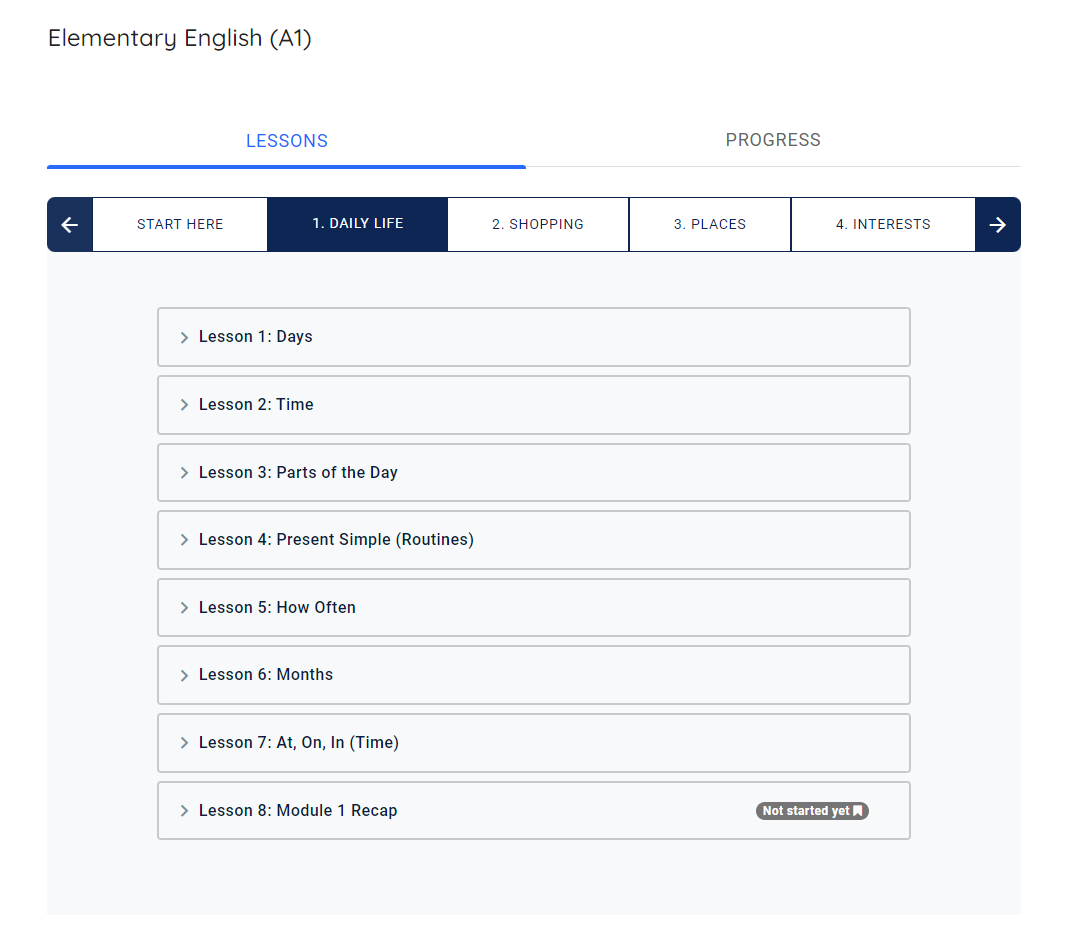The height and width of the screenshot is (941, 1079).
Task: Switch to the 2. SHOPPING module
Action: pos(537,224)
